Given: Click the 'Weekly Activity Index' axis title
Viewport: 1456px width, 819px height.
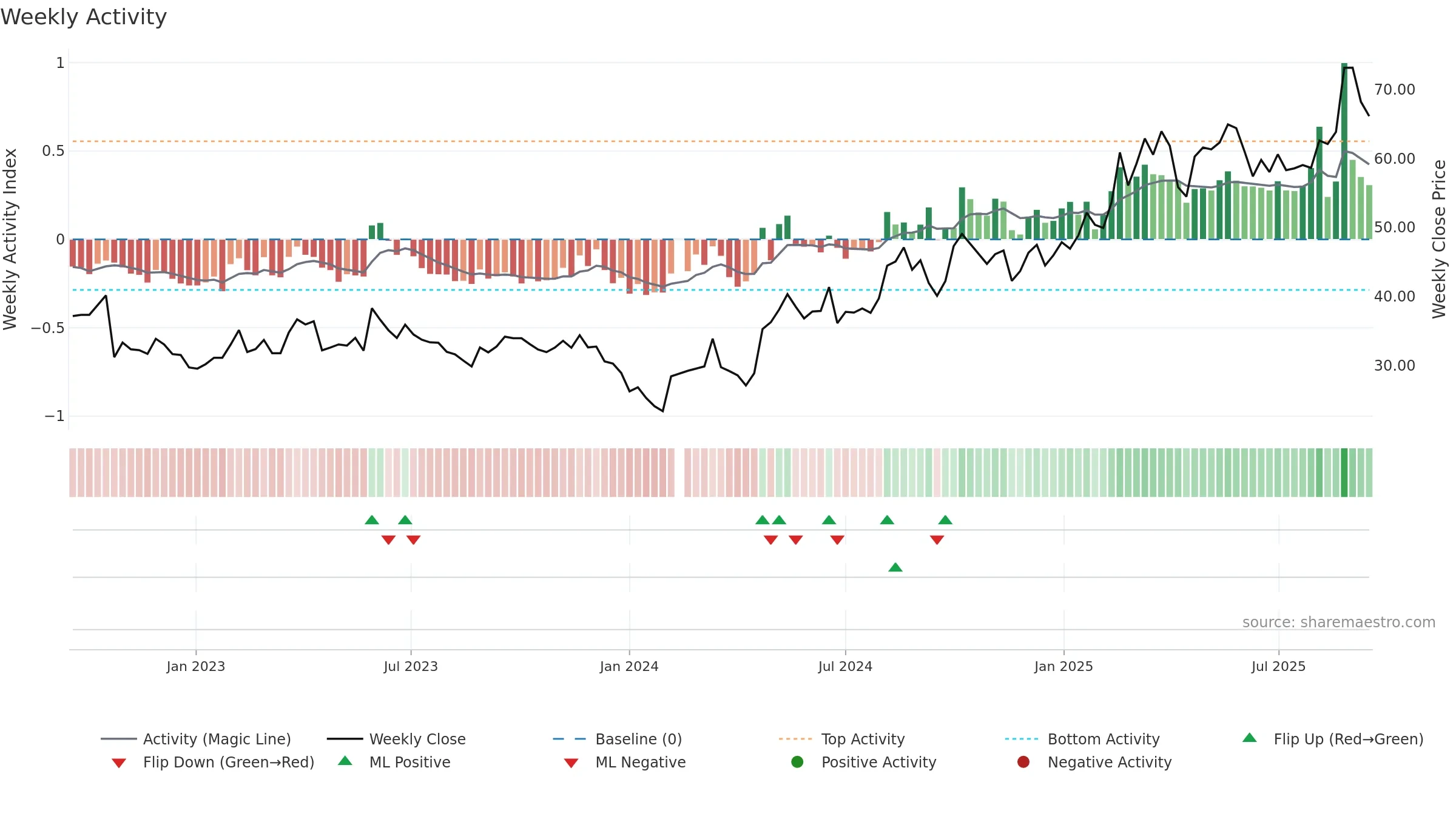Looking at the screenshot, I should (10, 239).
